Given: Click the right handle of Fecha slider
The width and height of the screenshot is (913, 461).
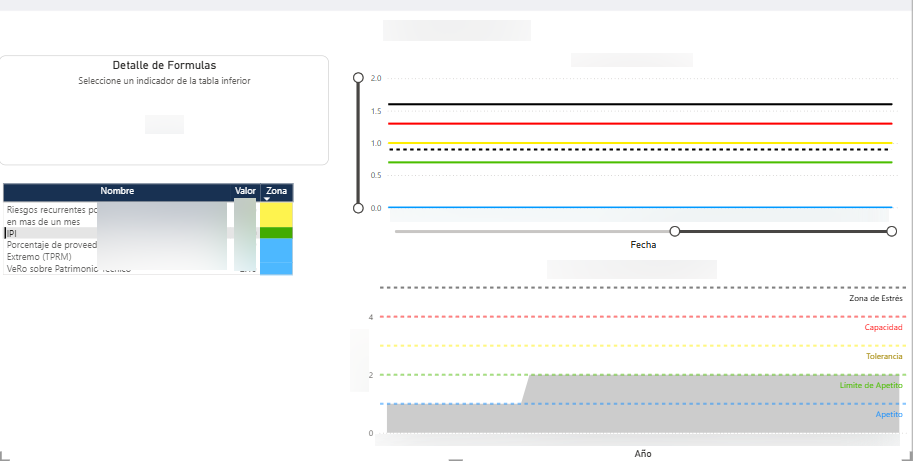Looking at the screenshot, I should click(x=891, y=231).
